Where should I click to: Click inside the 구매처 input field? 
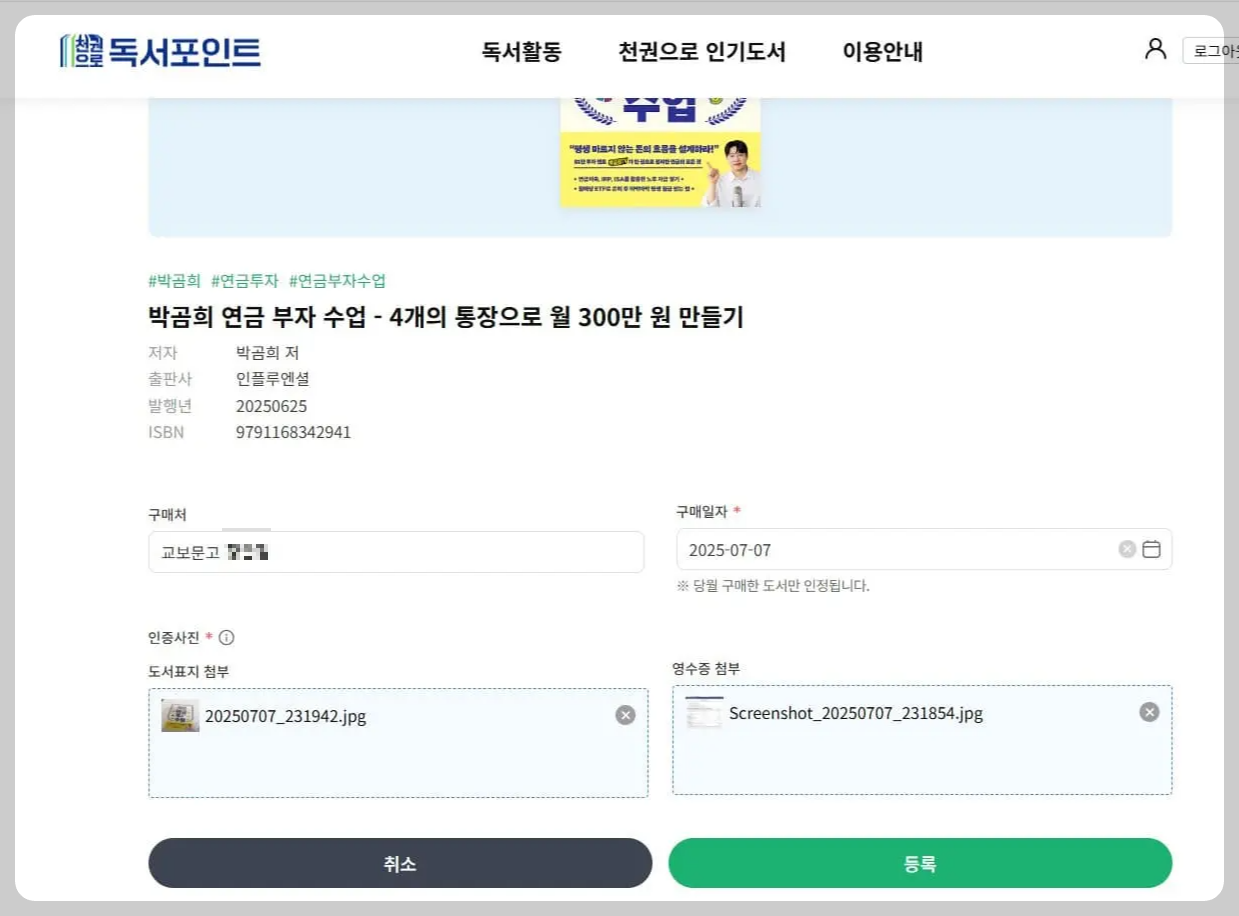[396, 551]
